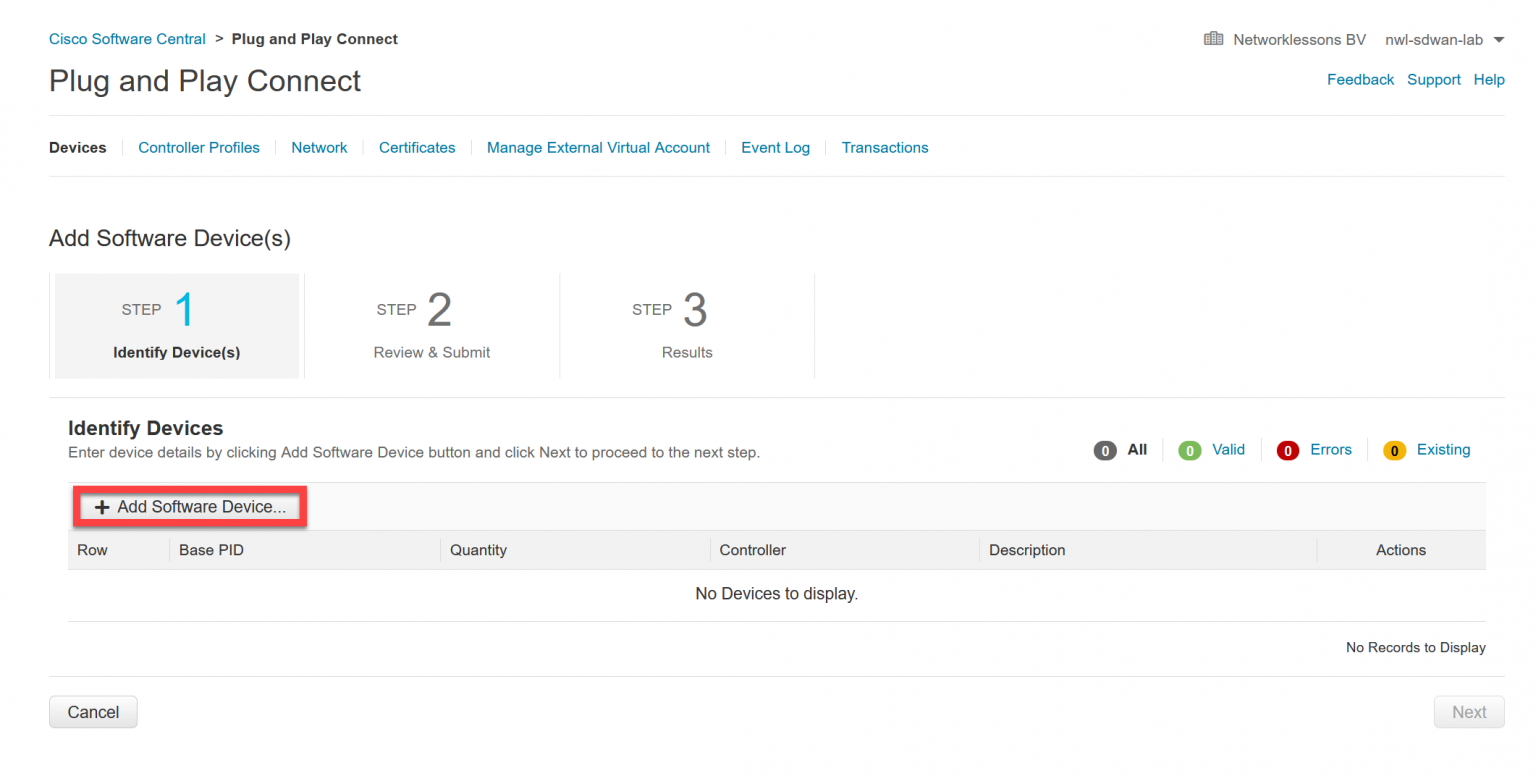Click the Add Software Device button

[x=190, y=507]
